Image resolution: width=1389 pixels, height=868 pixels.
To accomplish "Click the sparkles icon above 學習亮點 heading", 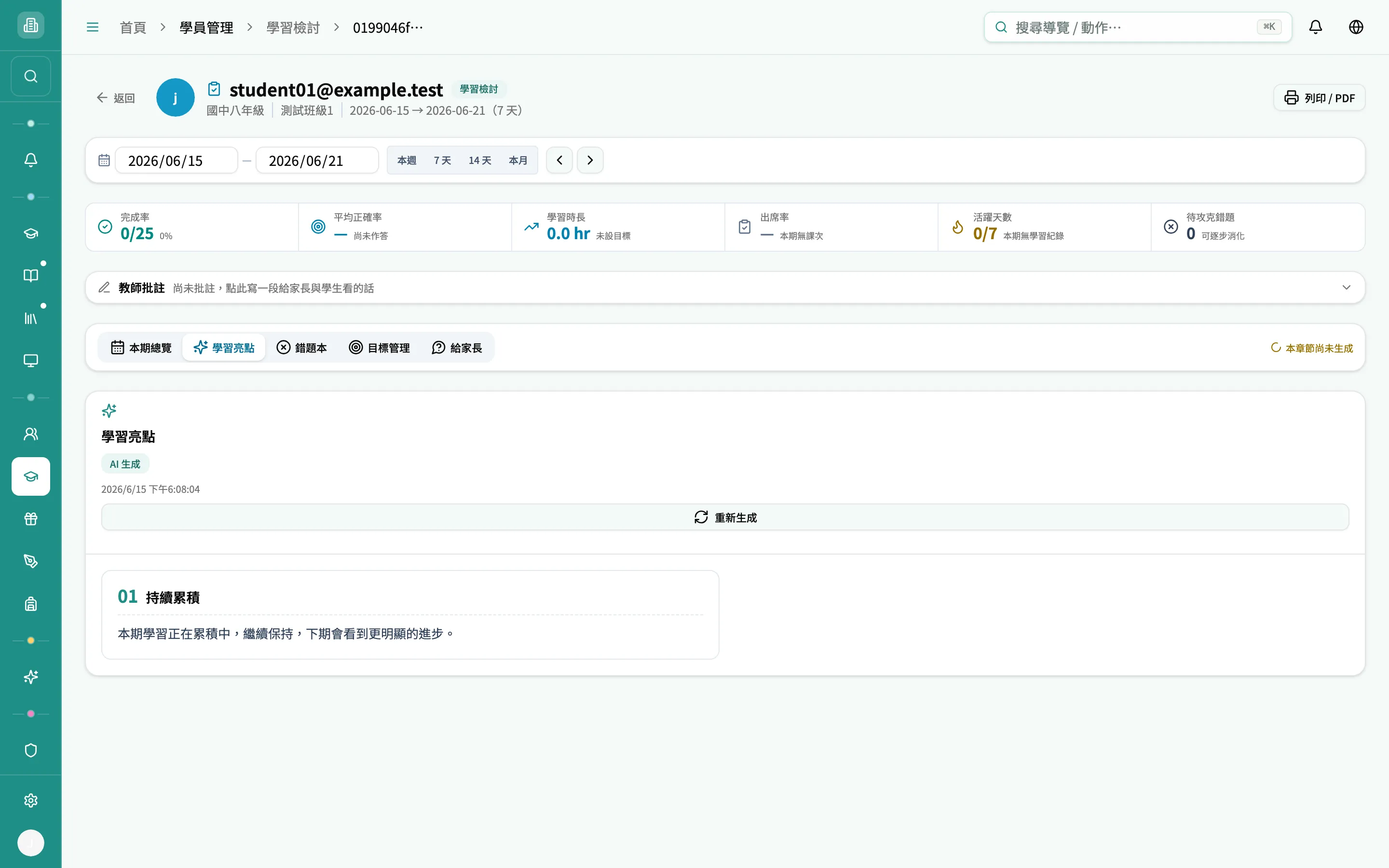I will coord(109,410).
